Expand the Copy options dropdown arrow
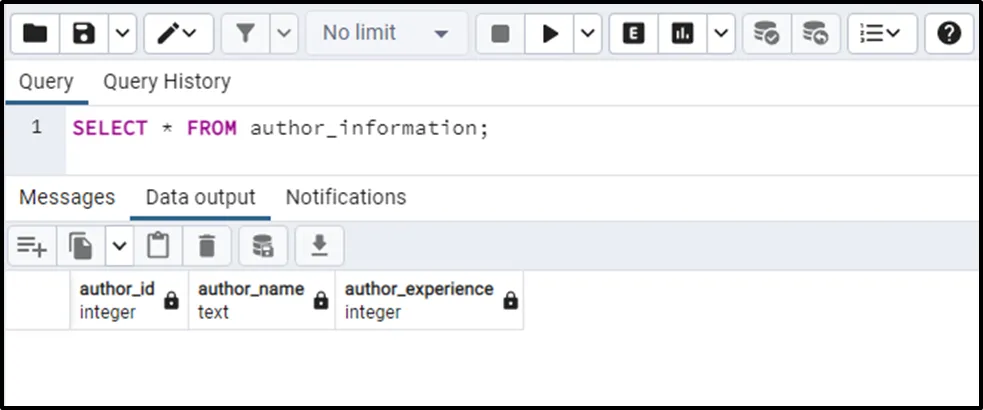Image resolution: width=983 pixels, height=410 pixels. pos(119,245)
